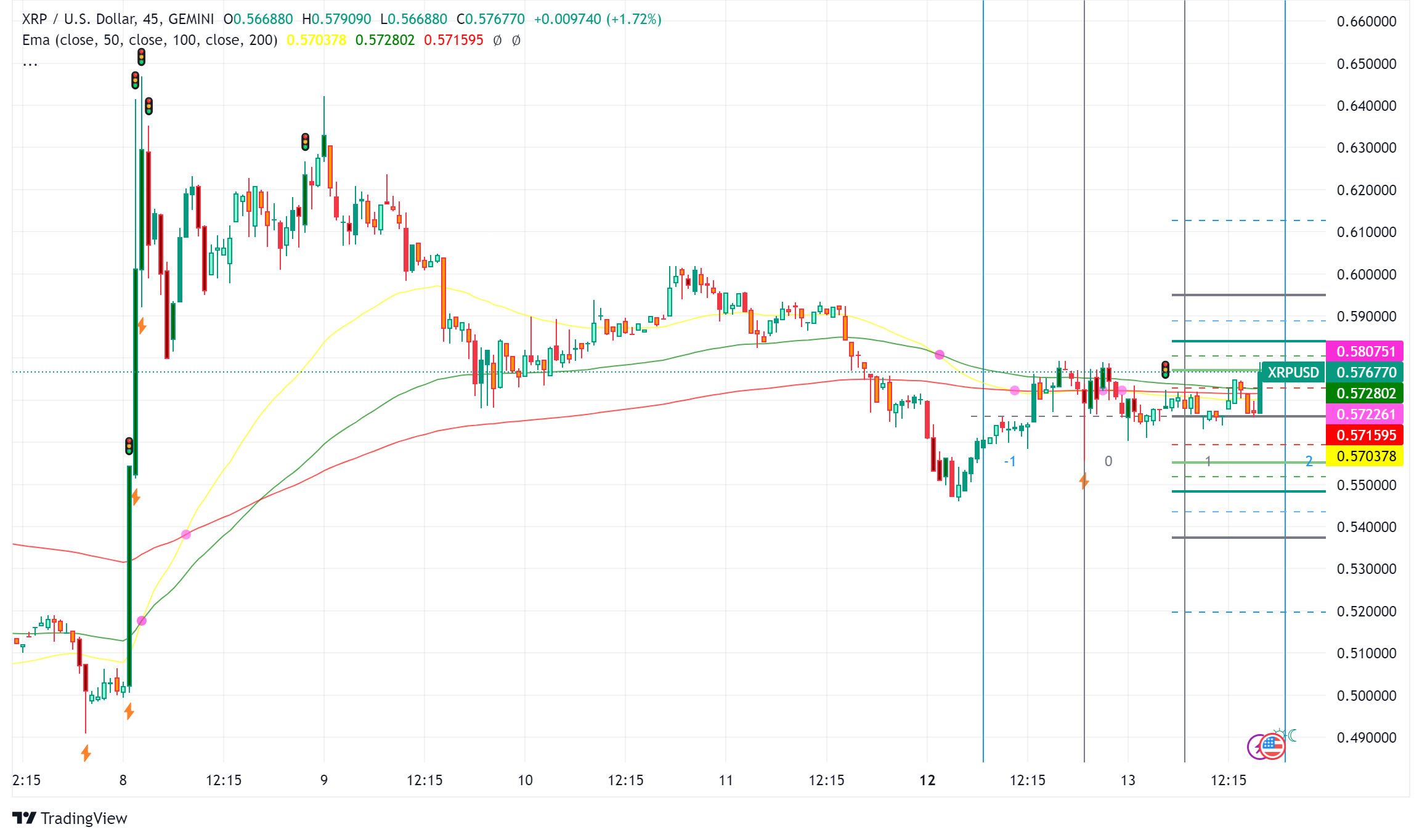
Task: Click the US flag economic event icon
Action: pos(1272,746)
